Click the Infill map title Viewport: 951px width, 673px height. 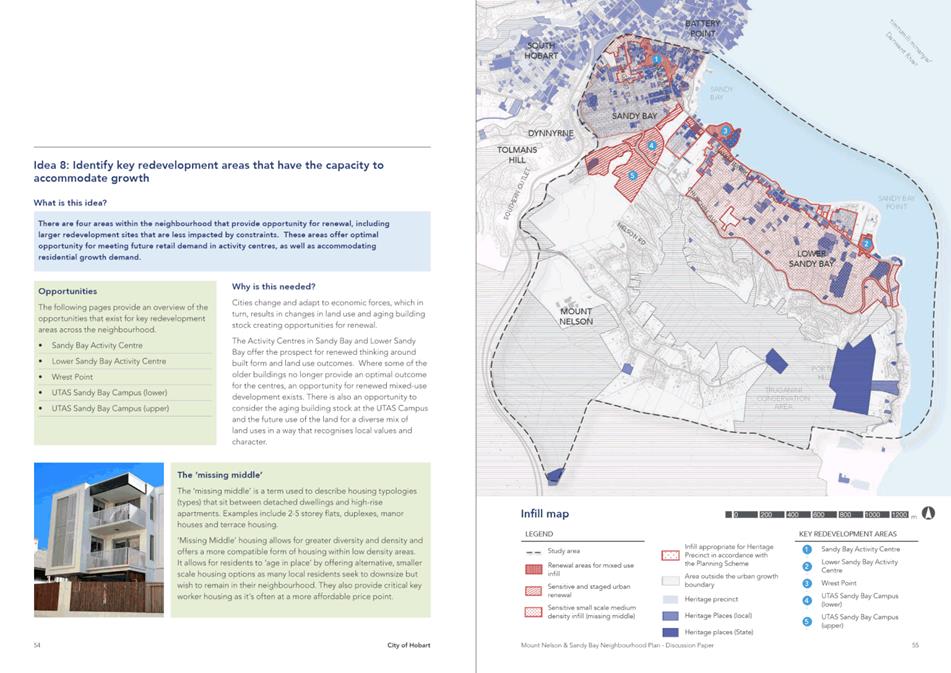click(x=545, y=514)
